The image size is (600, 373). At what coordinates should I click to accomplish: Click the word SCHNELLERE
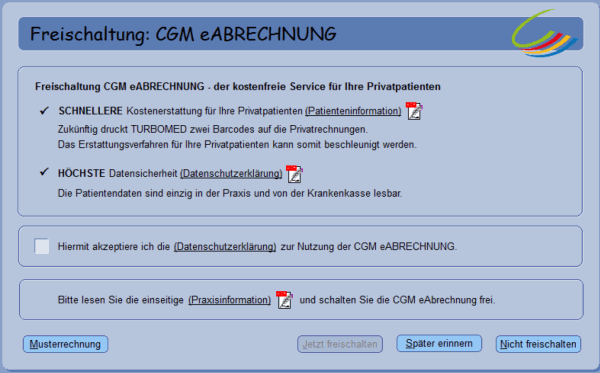click(x=90, y=111)
